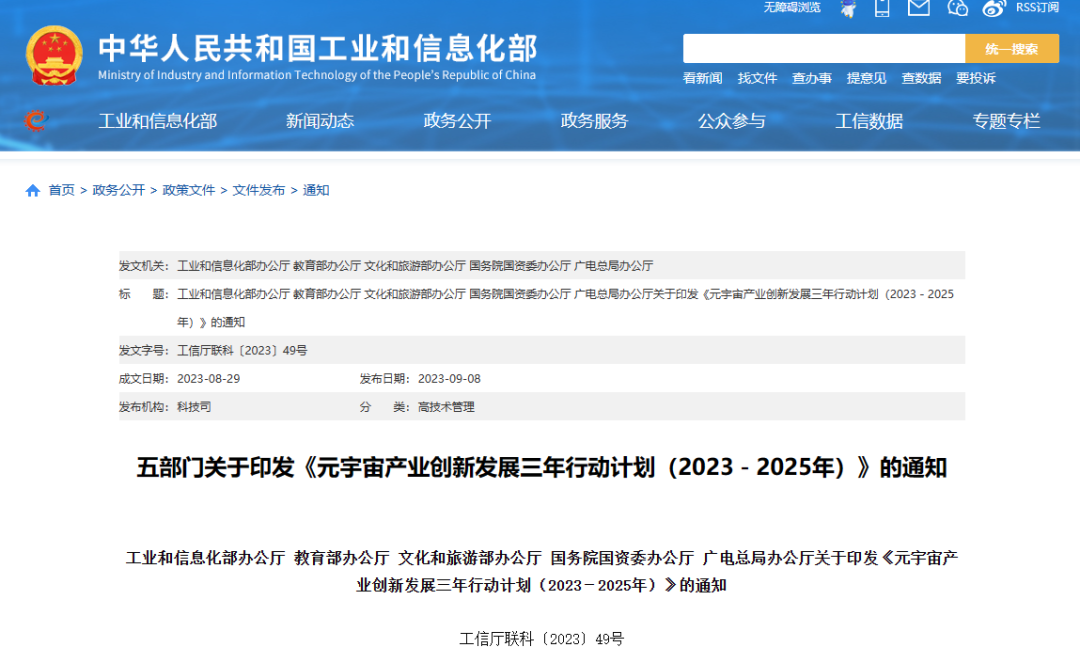Focus the site search input field
The height and width of the screenshot is (663, 1080).
click(x=823, y=48)
